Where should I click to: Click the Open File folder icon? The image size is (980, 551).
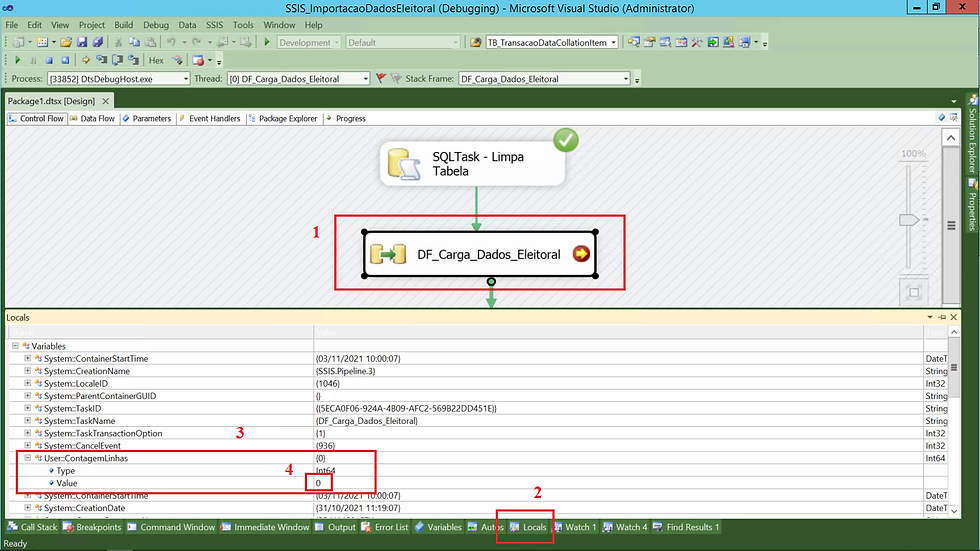coord(66,42)
